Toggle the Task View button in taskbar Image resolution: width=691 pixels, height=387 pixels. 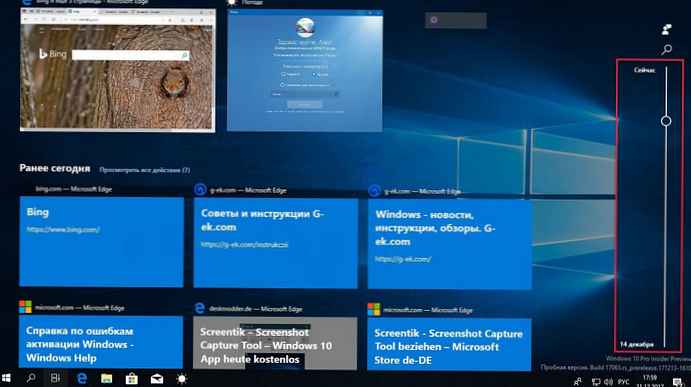(56, 378)
